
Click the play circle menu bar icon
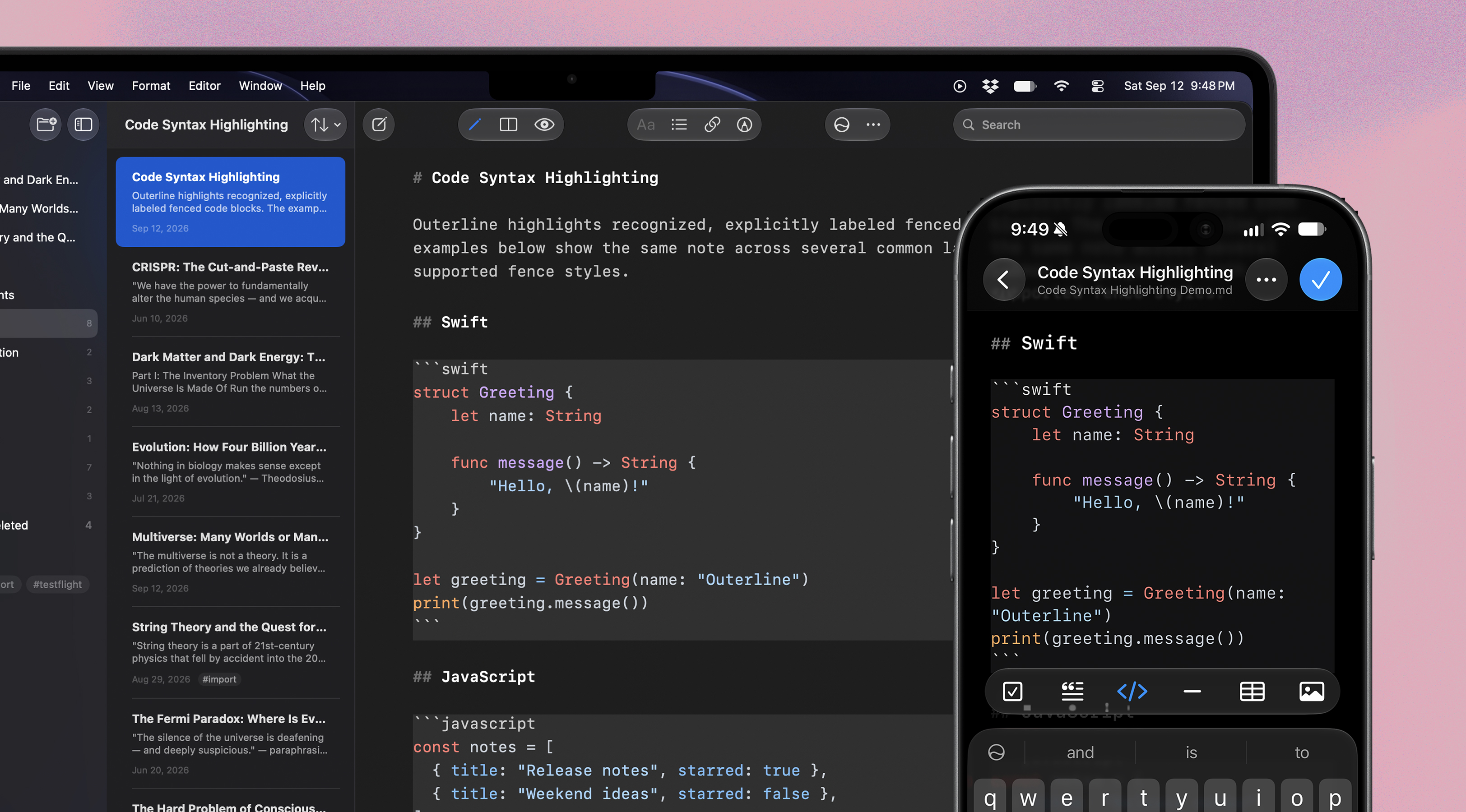click(x=960, y=86)
